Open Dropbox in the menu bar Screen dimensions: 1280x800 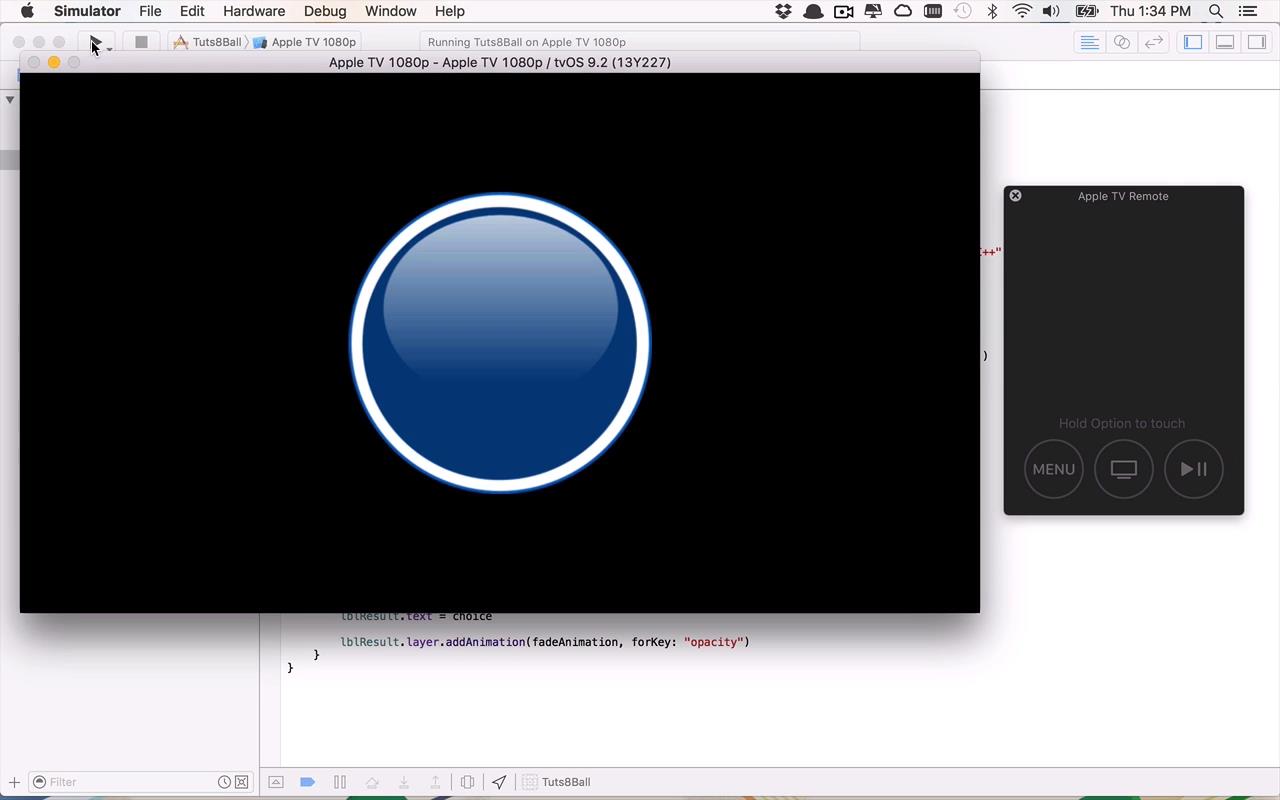point(783,11)
